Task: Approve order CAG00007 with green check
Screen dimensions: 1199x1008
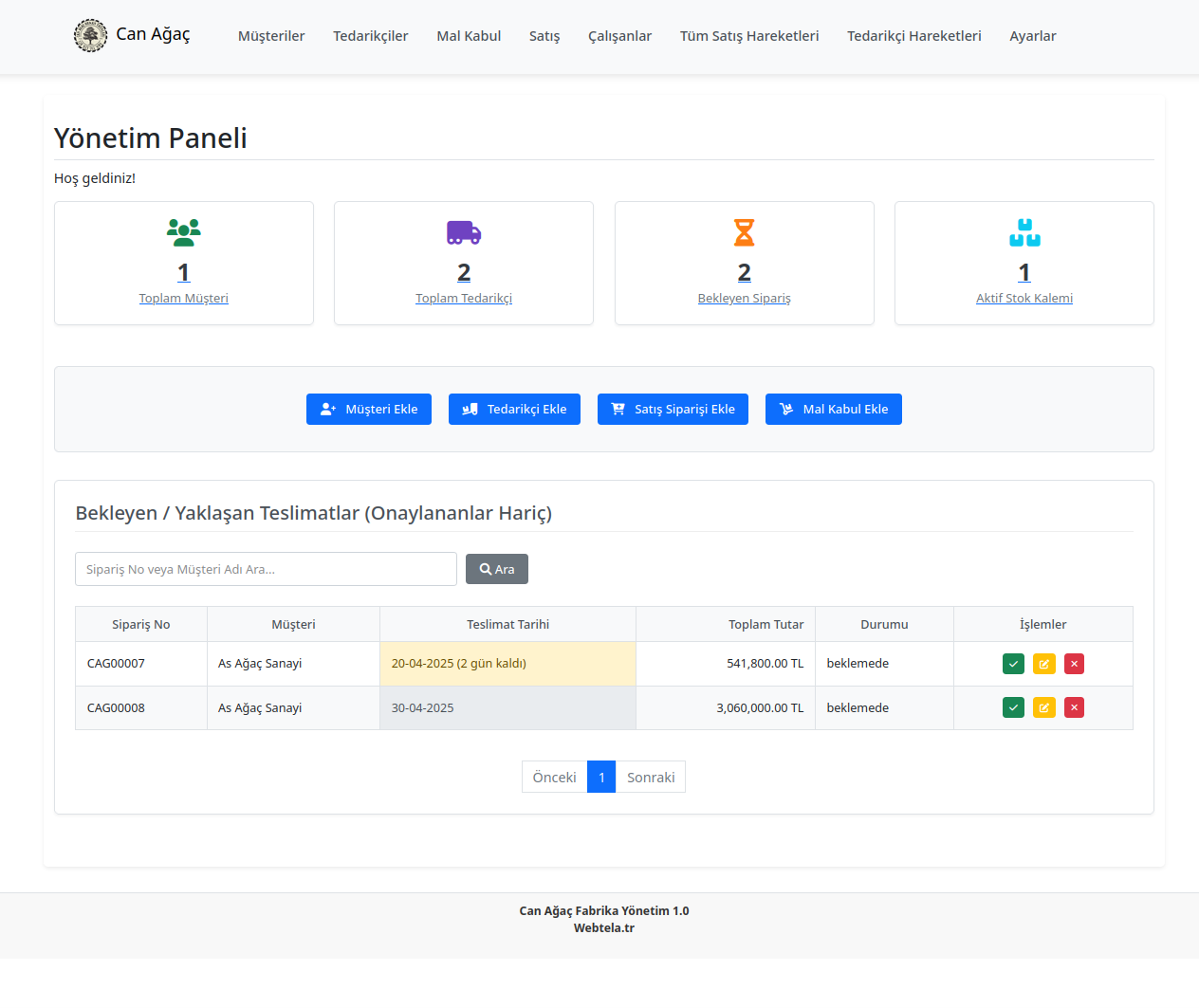Action: click(1013, 664)
